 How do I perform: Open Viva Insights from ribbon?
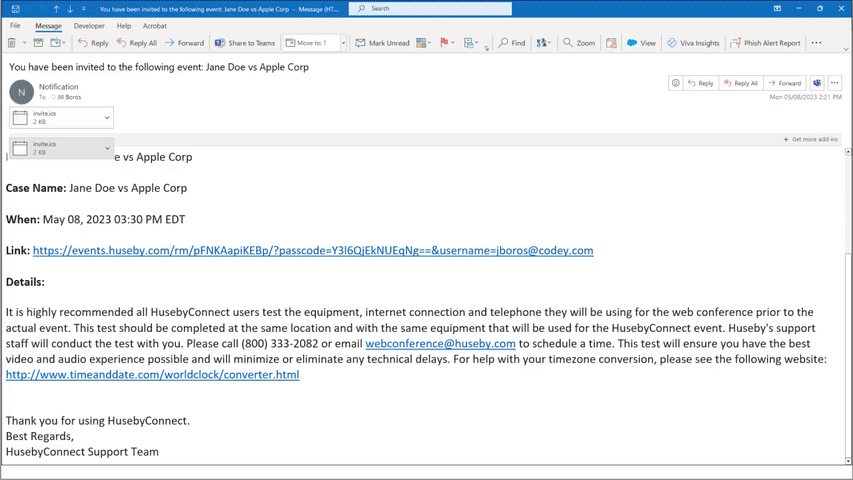coord(693,42)
